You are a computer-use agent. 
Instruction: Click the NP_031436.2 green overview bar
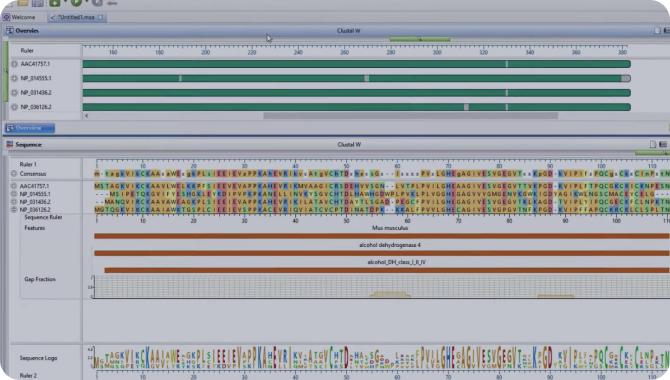point(356,93)
